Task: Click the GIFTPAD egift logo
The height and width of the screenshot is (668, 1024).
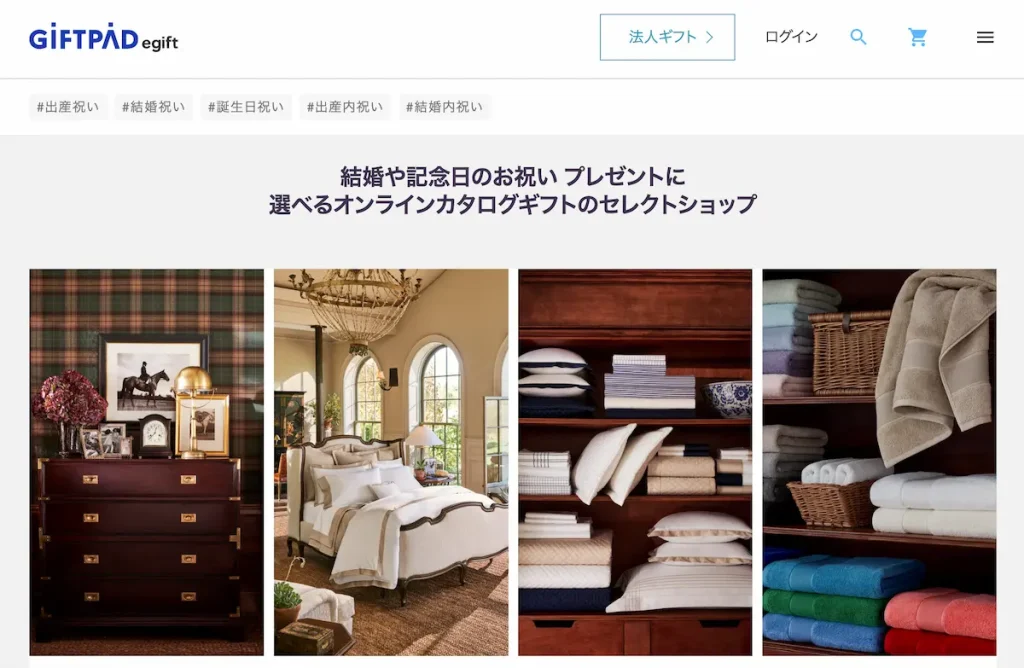Action: 103,37
